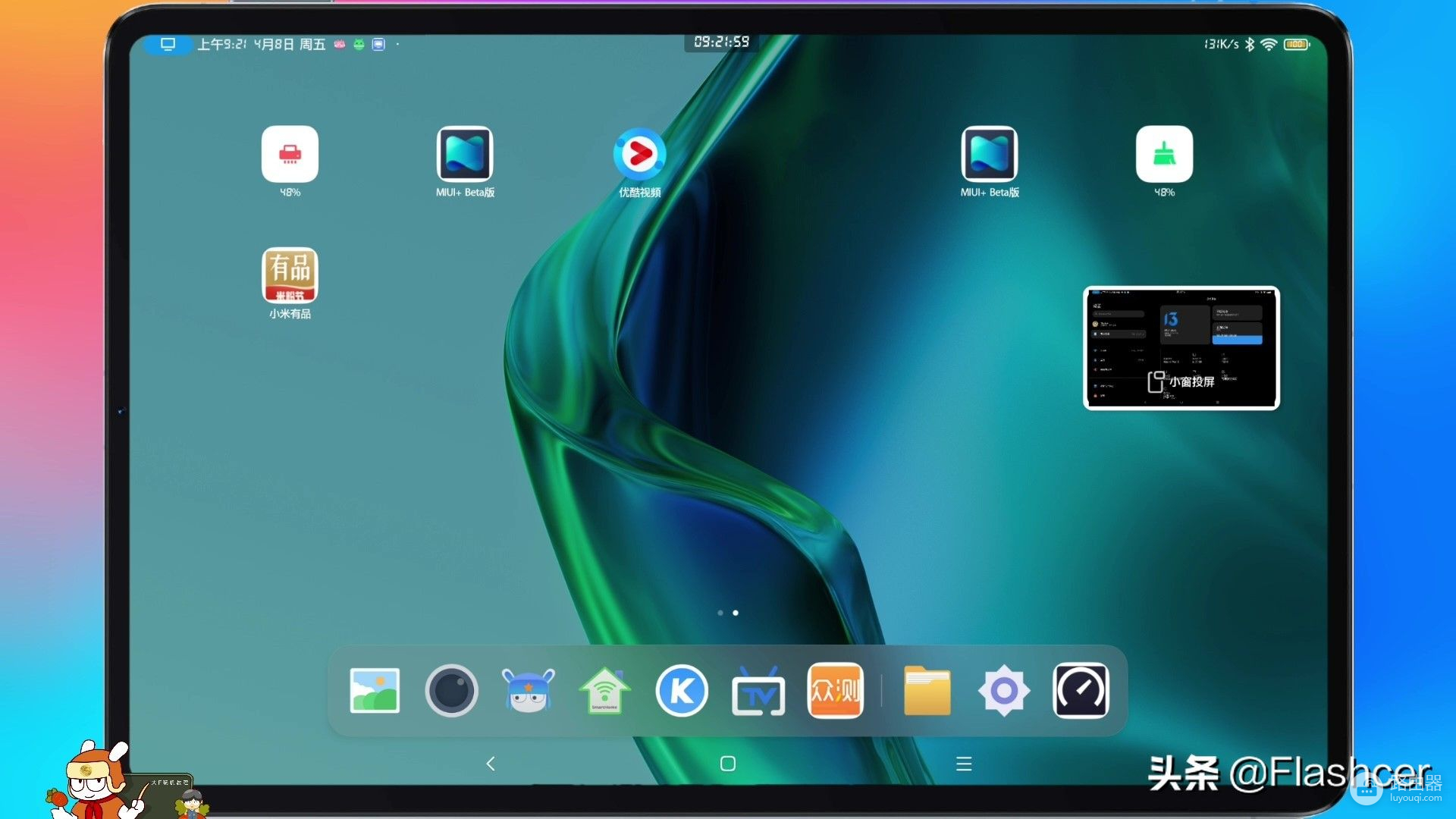Launch the Camera app from dock
The image size is (1456, 819).
[x=451, y=690]
